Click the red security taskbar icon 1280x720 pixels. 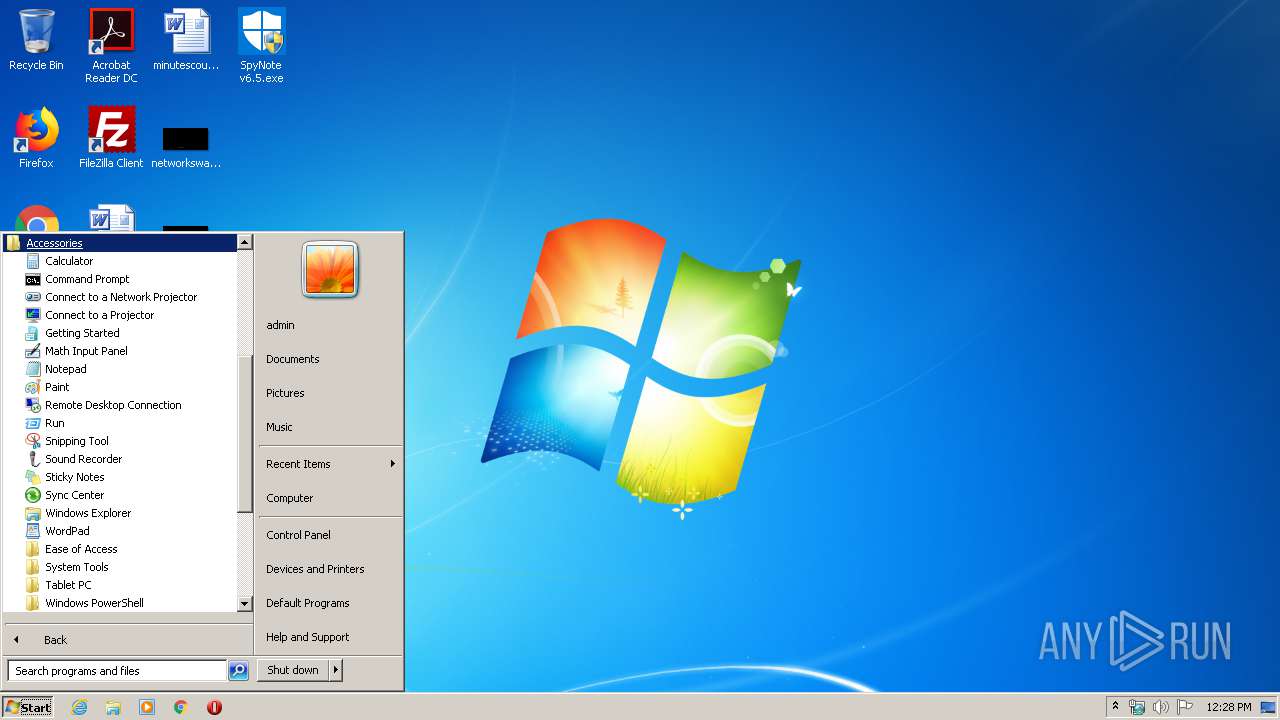[214, 707]
